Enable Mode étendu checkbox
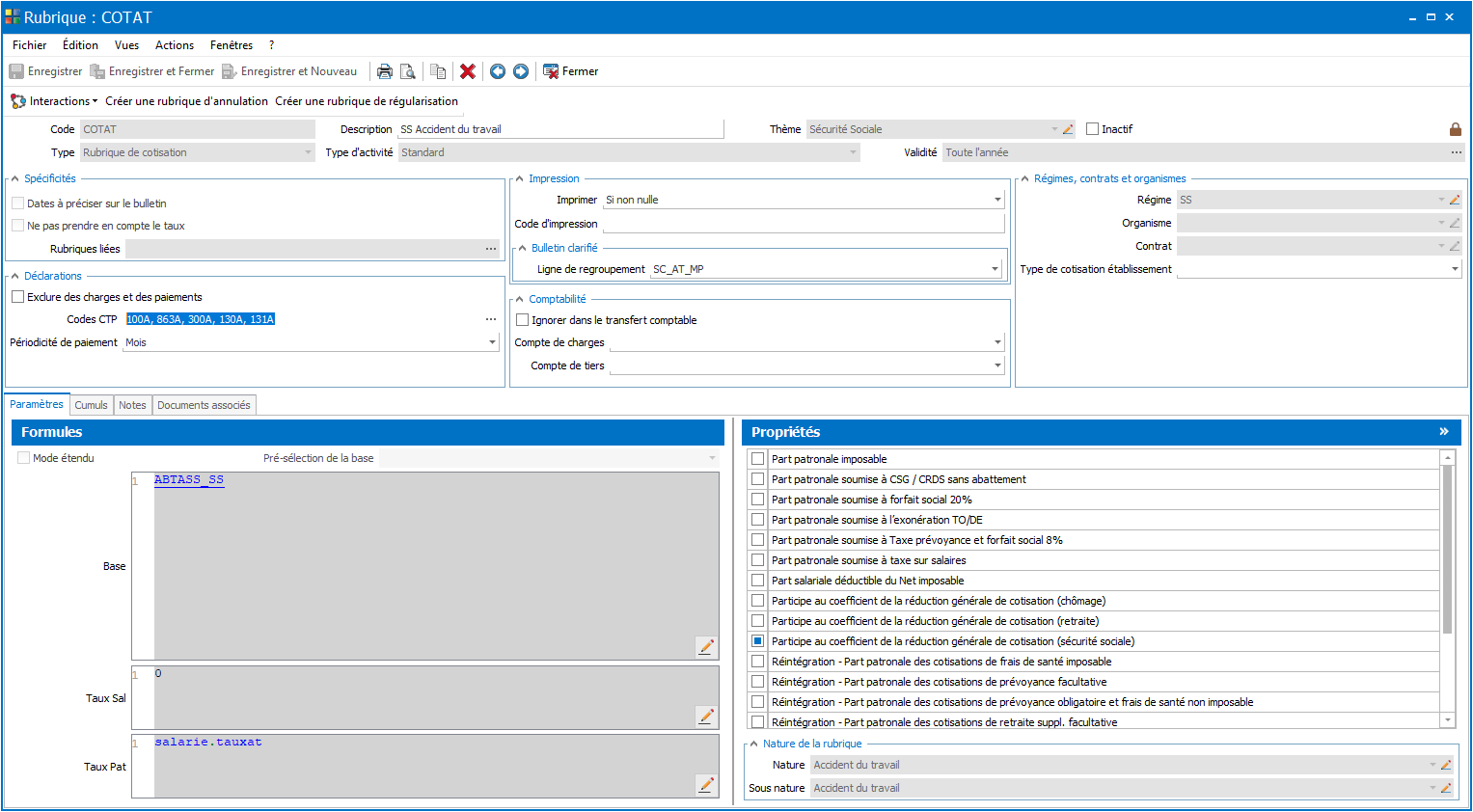 (23, 458)
